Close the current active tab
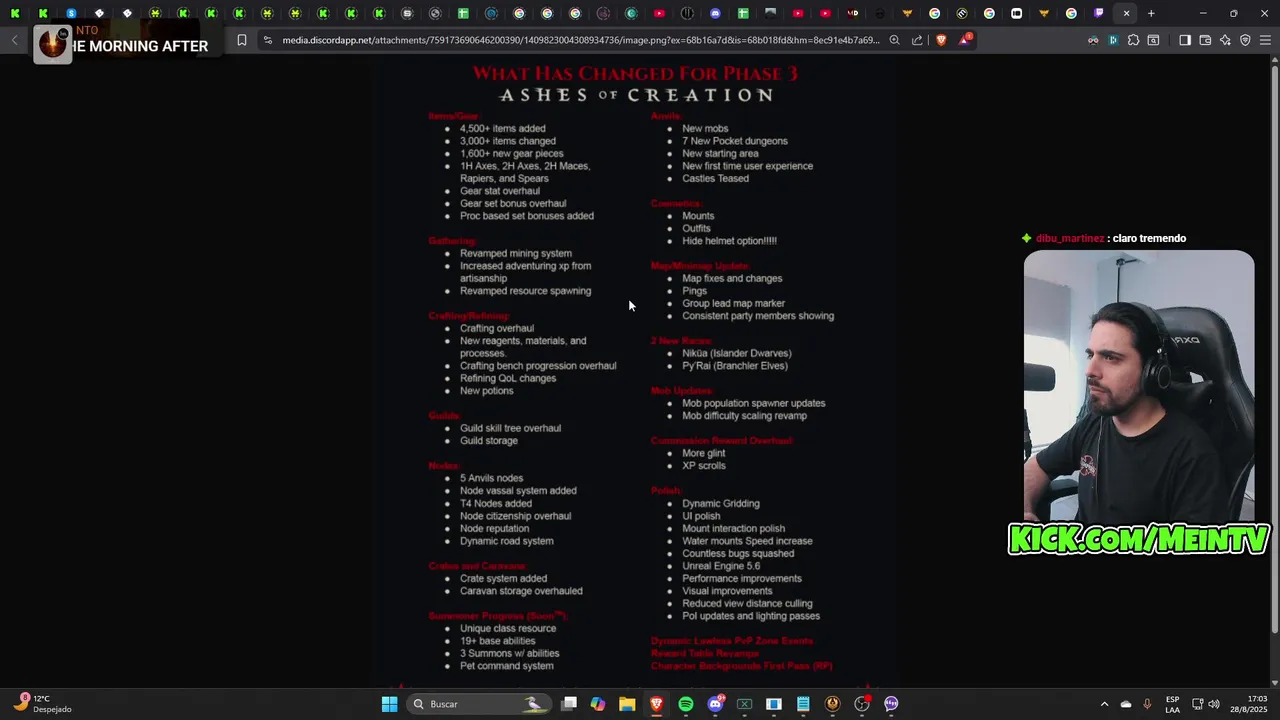The height and width of the screenshot is (720, 1280). (1126, 13)
